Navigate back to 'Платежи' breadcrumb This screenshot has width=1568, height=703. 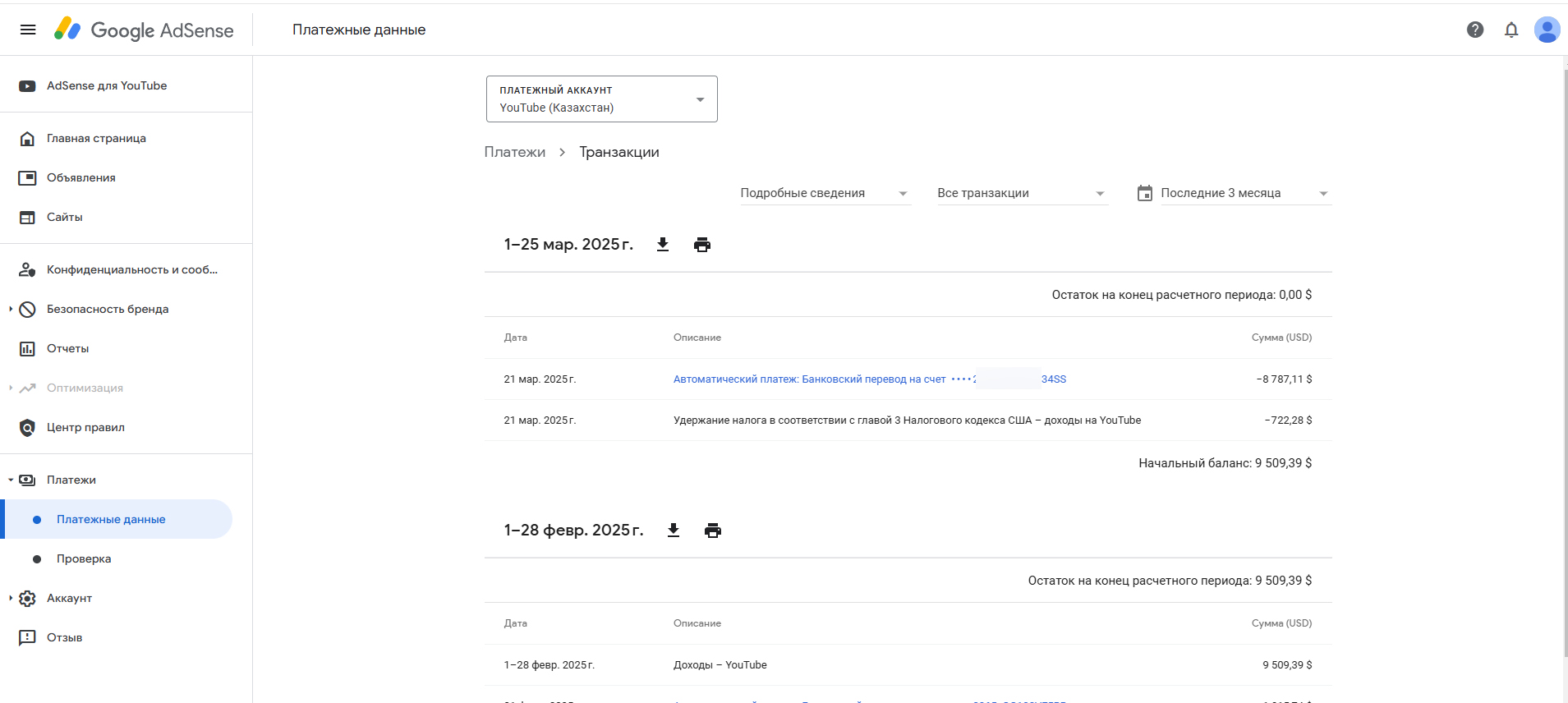tap(514, 152)
